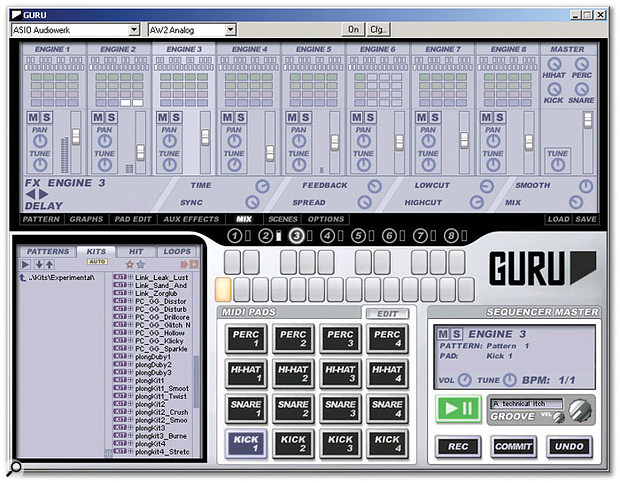Click the Play/Pause transport button
The height and width of the screenshot is (483, 620).
click(458, 409)
